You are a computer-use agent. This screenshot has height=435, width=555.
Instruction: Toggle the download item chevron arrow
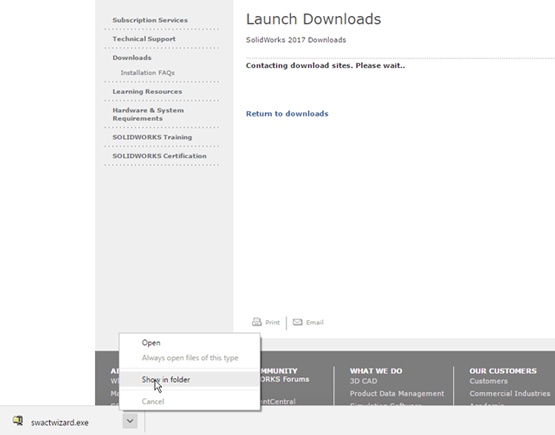pos(130,421)
